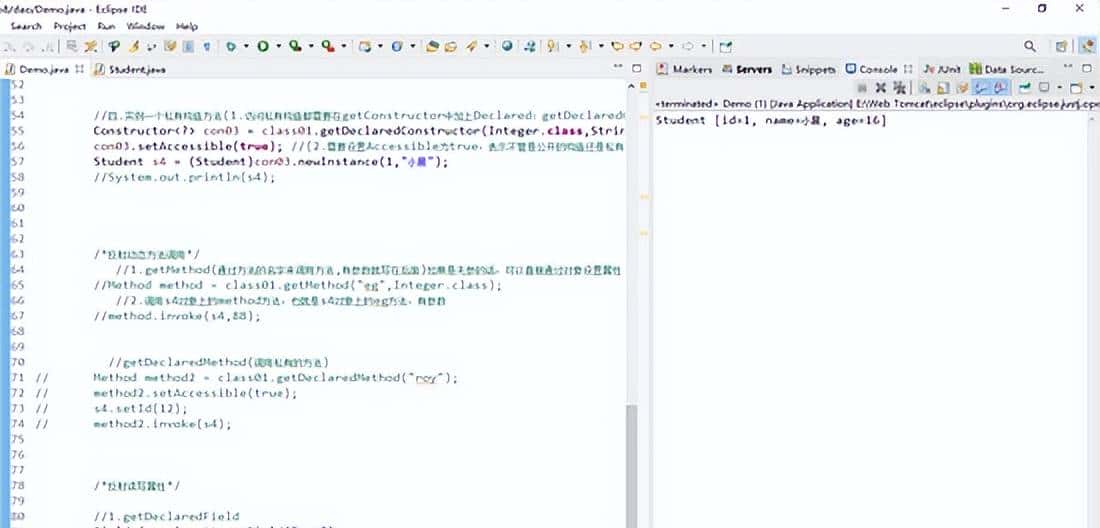This screenshot has width=1100, height=528.
Task: Toggle Pin Console
Action: click(x=1025, y=88)
